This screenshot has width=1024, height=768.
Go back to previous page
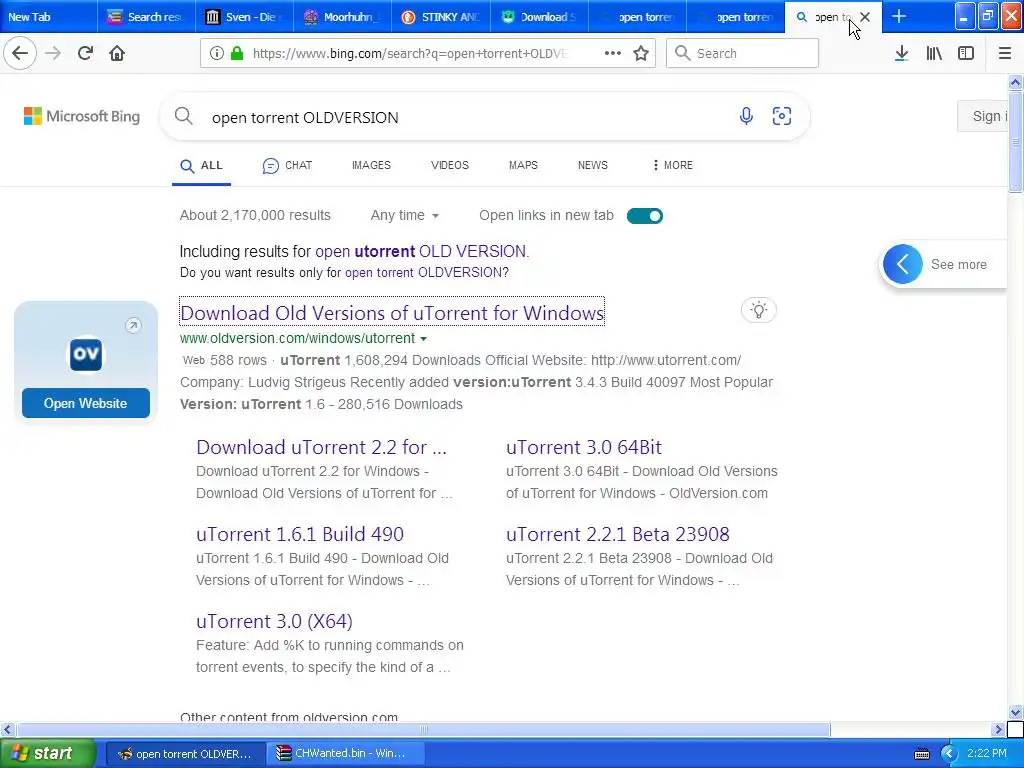point(20,53)
